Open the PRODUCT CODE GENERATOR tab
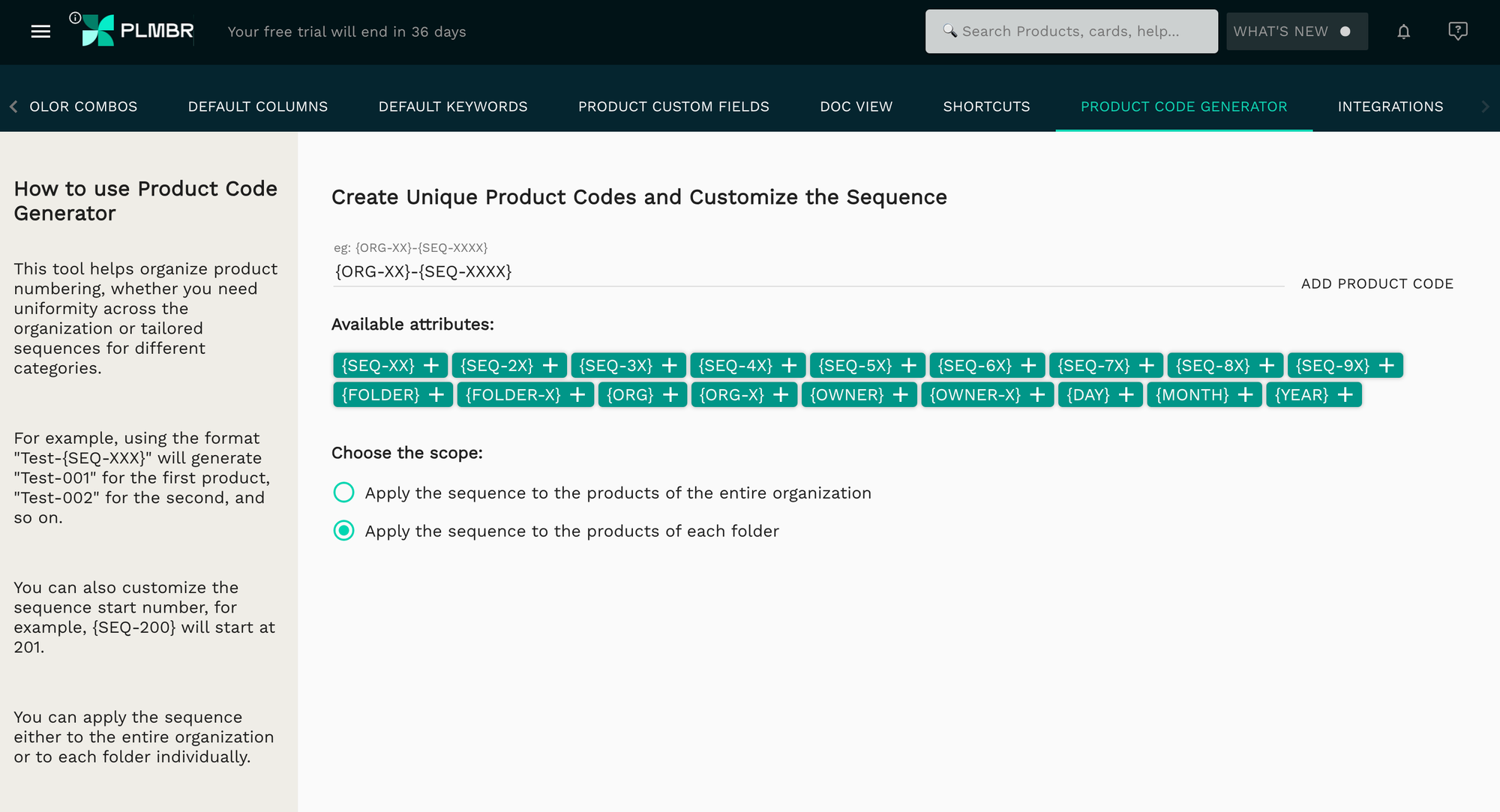 click(x=1184, y=106)
